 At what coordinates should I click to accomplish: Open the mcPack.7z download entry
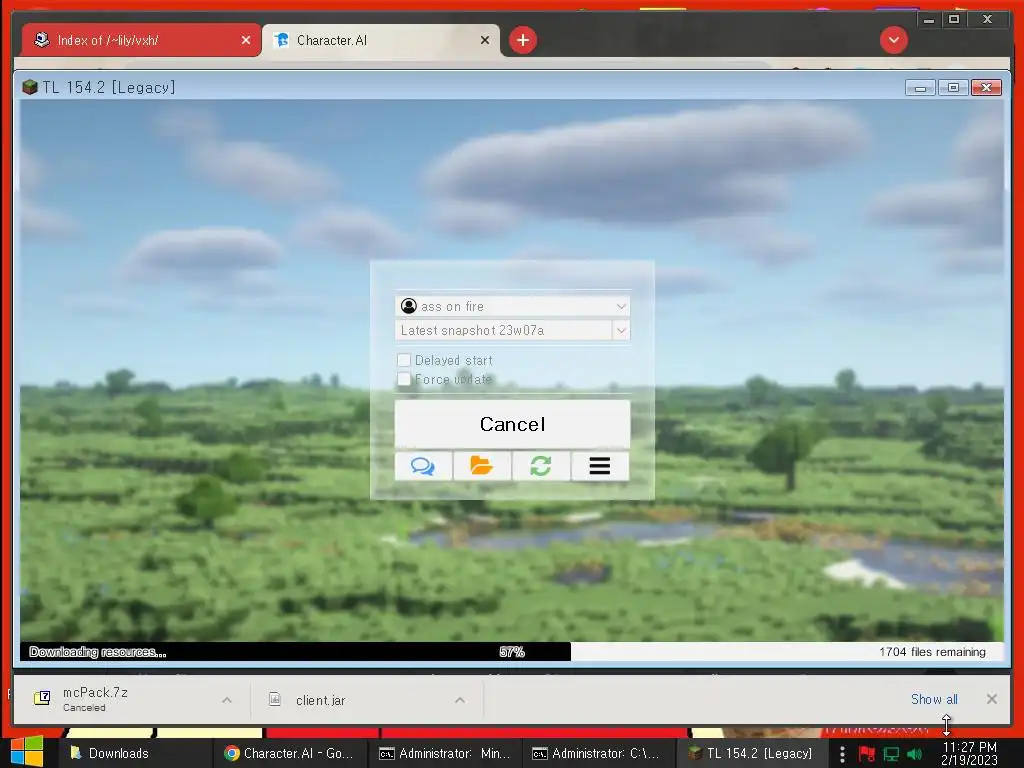pyautogui.click(x=131, y=699)
